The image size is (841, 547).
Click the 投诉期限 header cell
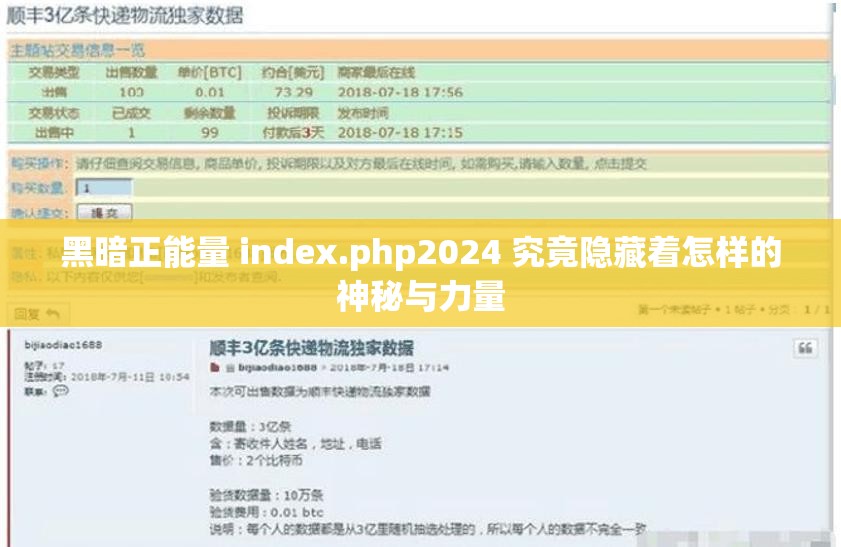point(293,113)
